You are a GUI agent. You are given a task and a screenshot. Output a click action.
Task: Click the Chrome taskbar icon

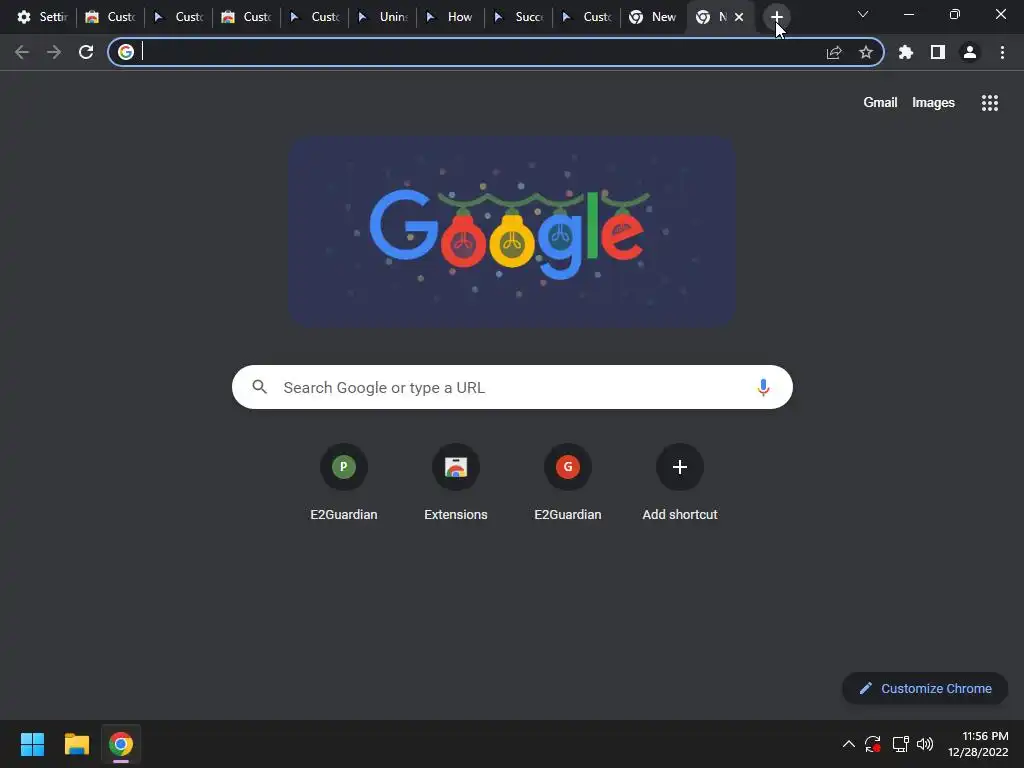pos(121,744)
